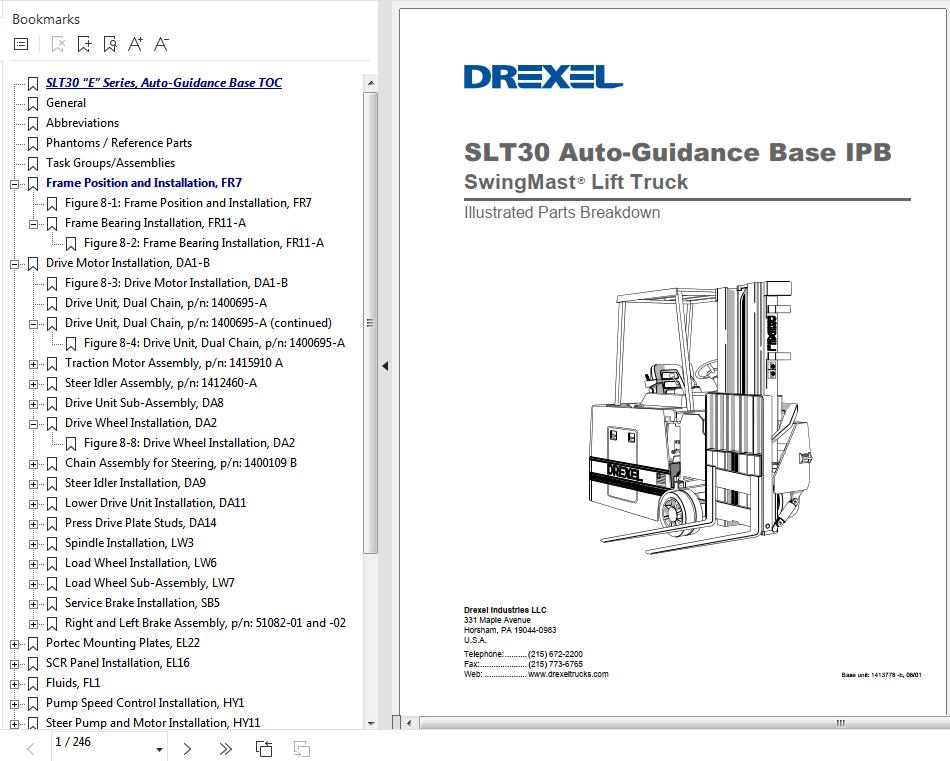This screenshot has width=950, height=761.
Task: Click the next view icon in page navigation
Action: (302, 749)
